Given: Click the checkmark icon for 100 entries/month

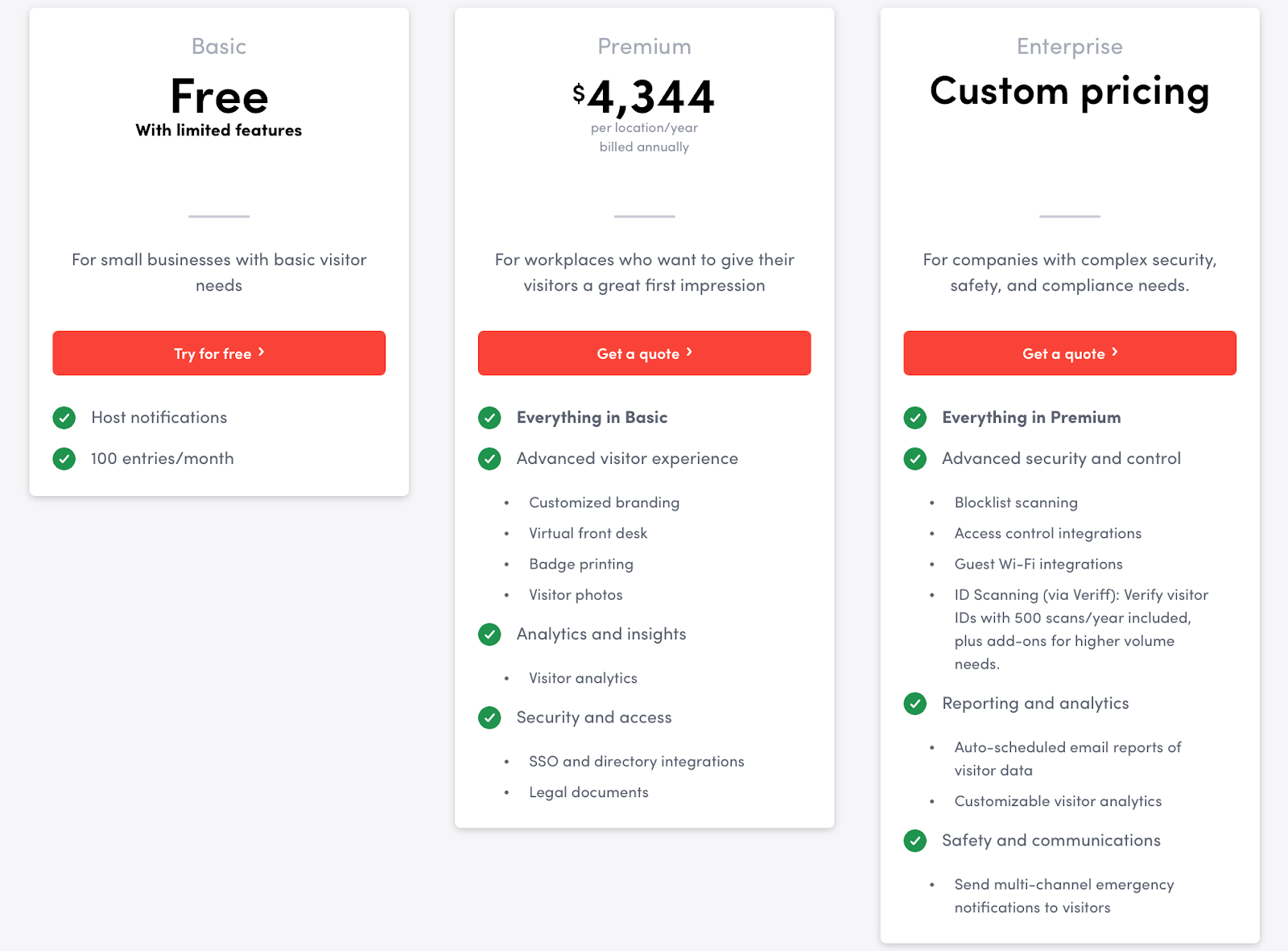Looking at the screenshot, I should [x=64, y=458].
